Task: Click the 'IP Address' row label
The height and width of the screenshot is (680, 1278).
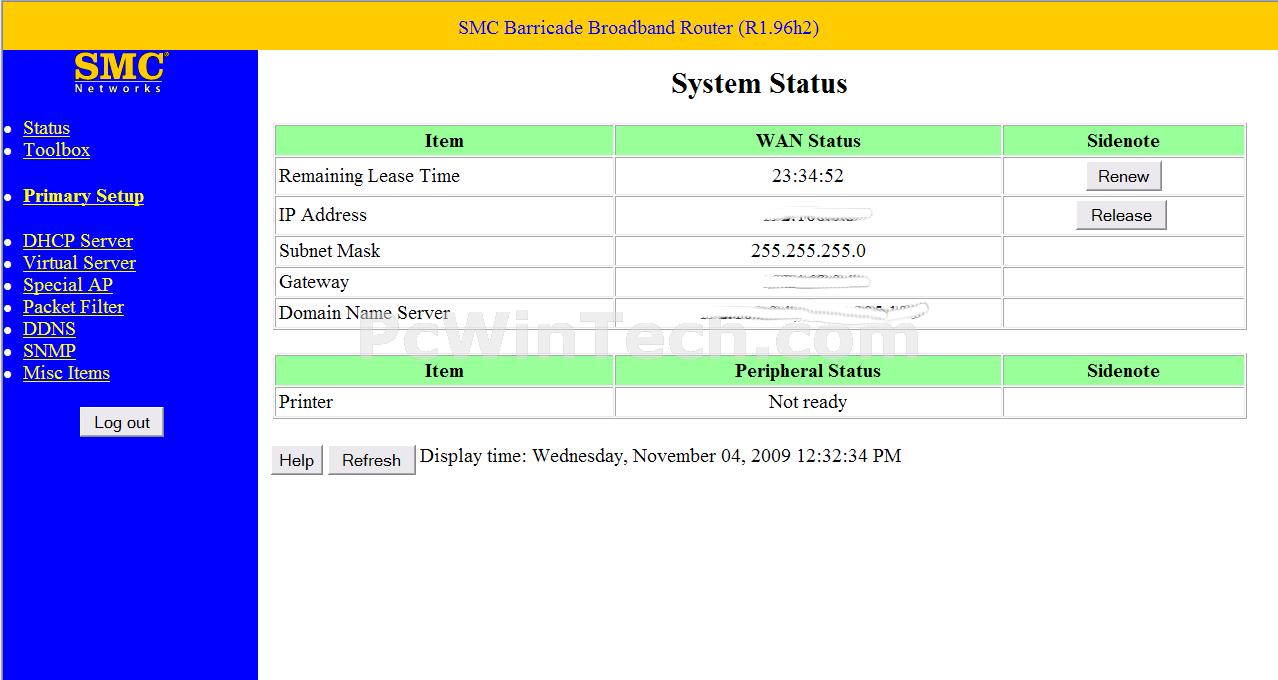Action: (323, 215)
